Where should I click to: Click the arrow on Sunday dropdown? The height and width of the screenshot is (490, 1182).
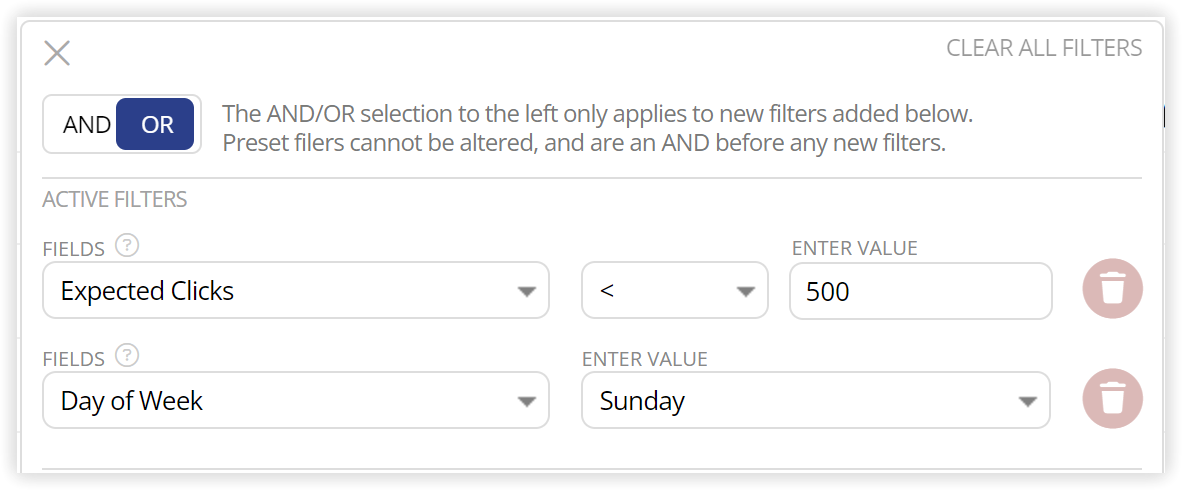pyautogui.click(x=1027, y=402)
